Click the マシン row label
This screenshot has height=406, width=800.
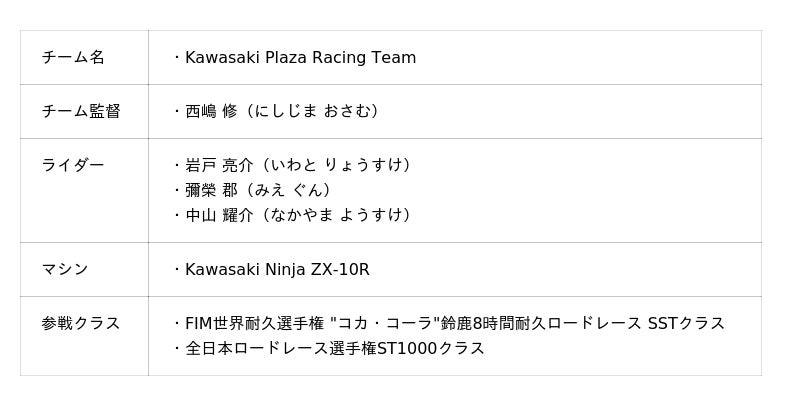click(x=65, y=269)
